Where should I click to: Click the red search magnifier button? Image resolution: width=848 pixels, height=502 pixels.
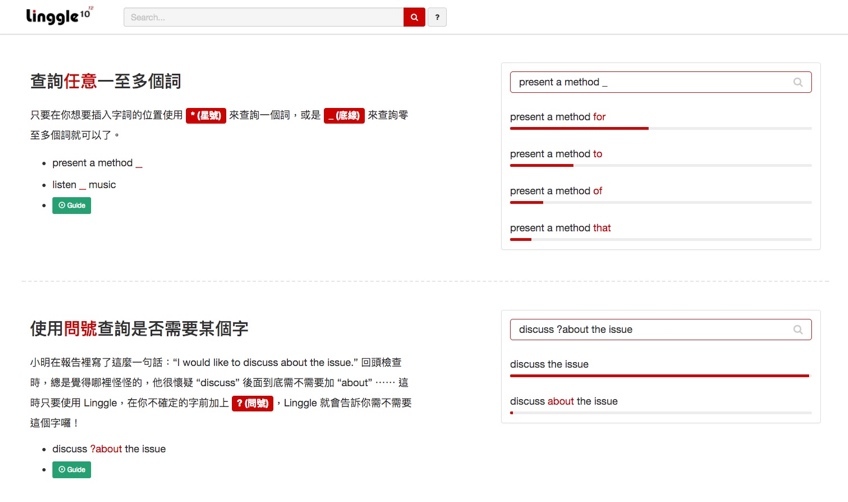[414, 17]
